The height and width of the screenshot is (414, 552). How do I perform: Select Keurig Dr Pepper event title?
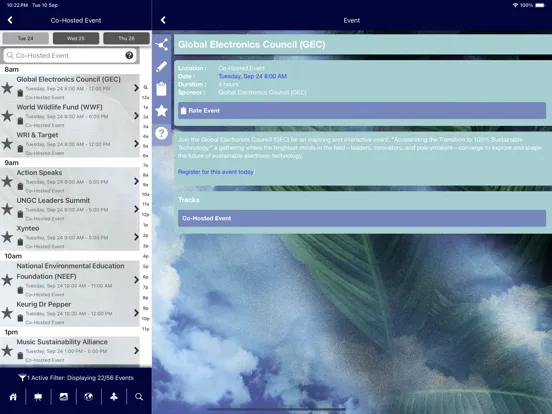click(x=44, y=304)
